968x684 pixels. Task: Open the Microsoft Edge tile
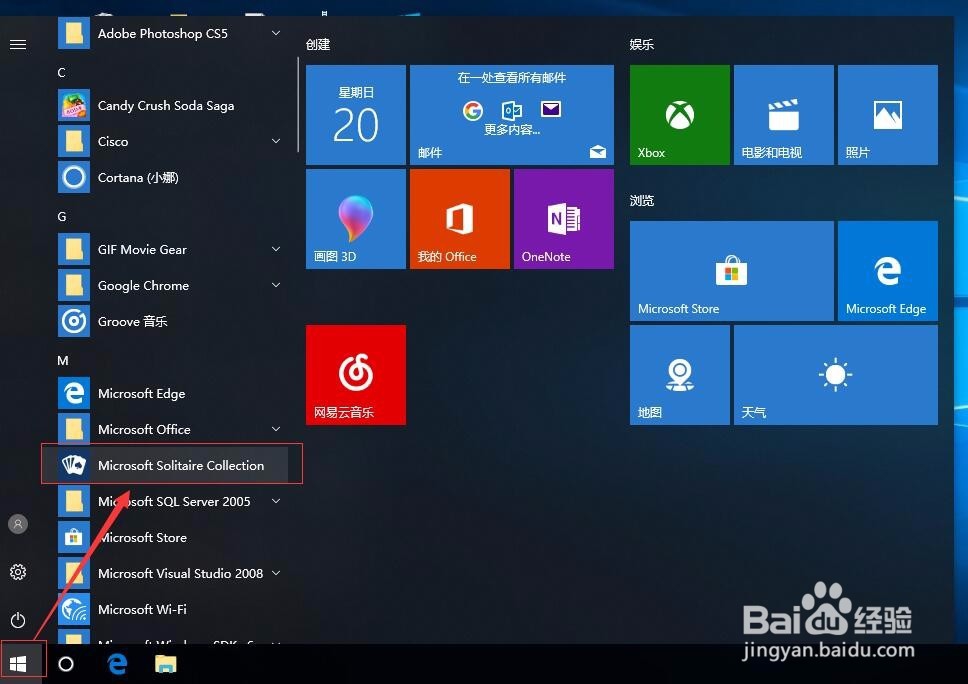coord(888,271)
